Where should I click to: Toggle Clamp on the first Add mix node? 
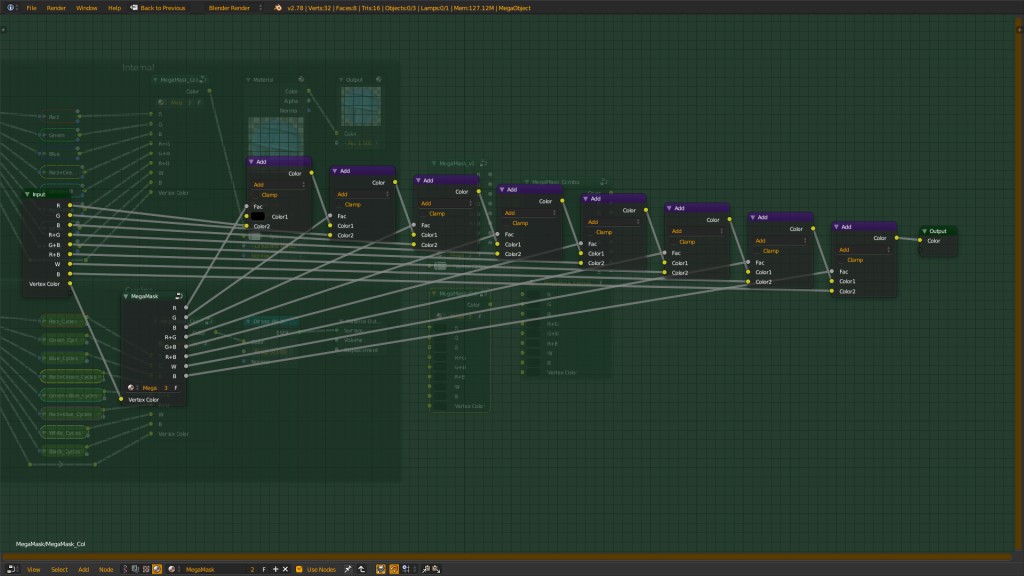[x=268, y=195]
